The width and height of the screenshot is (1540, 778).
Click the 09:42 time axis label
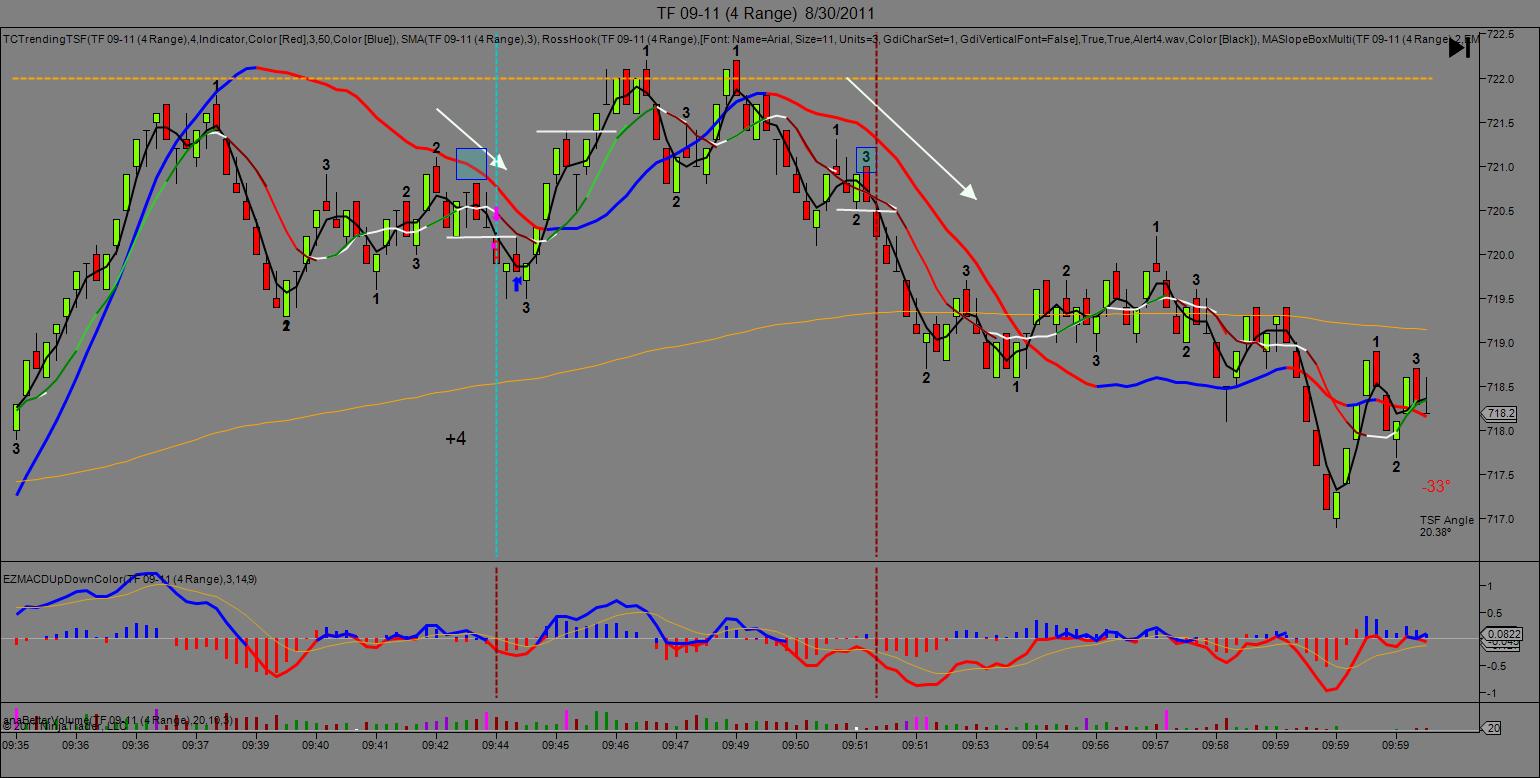coord(436,745)
